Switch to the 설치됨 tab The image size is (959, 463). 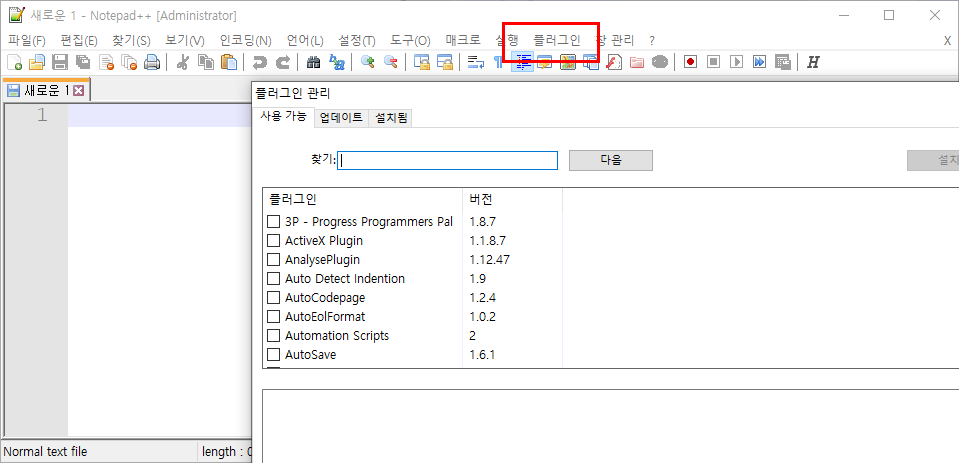390,118
